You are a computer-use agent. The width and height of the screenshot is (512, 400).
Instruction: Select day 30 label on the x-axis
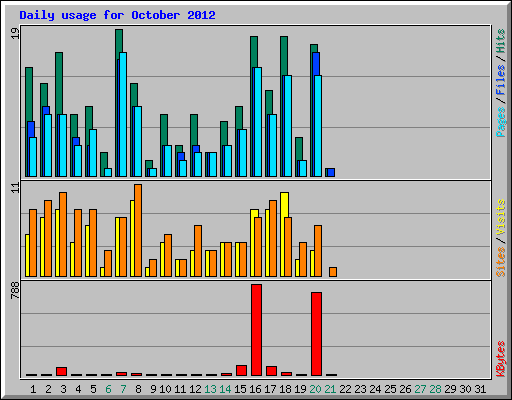tap(465, 389)
